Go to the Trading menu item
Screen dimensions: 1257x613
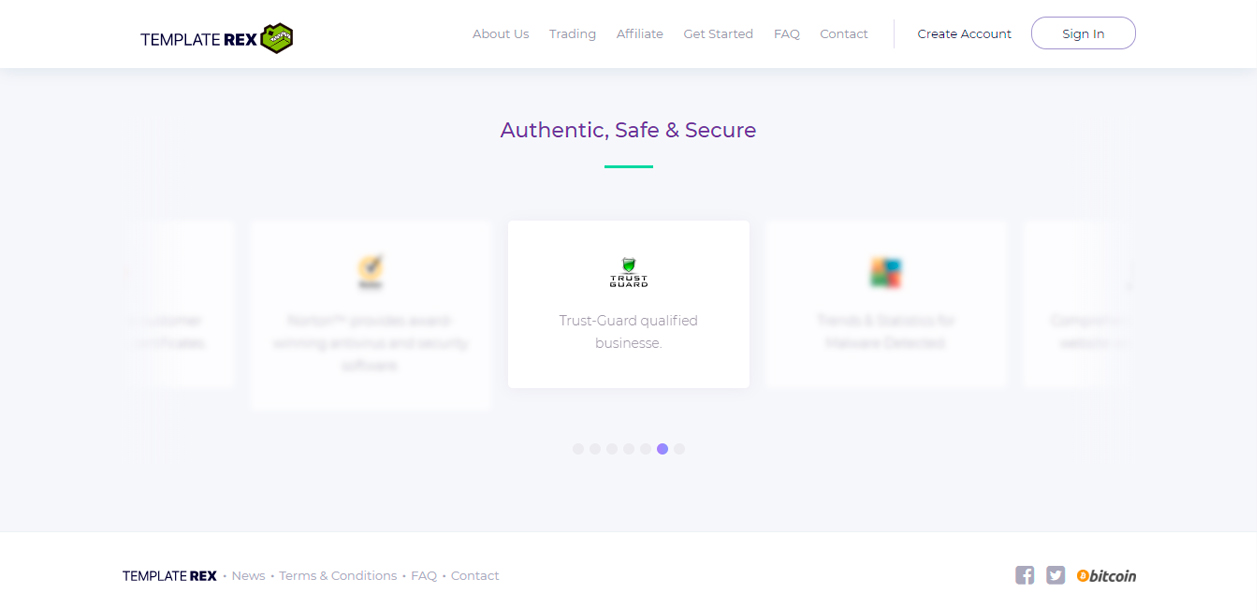(572, 34)
